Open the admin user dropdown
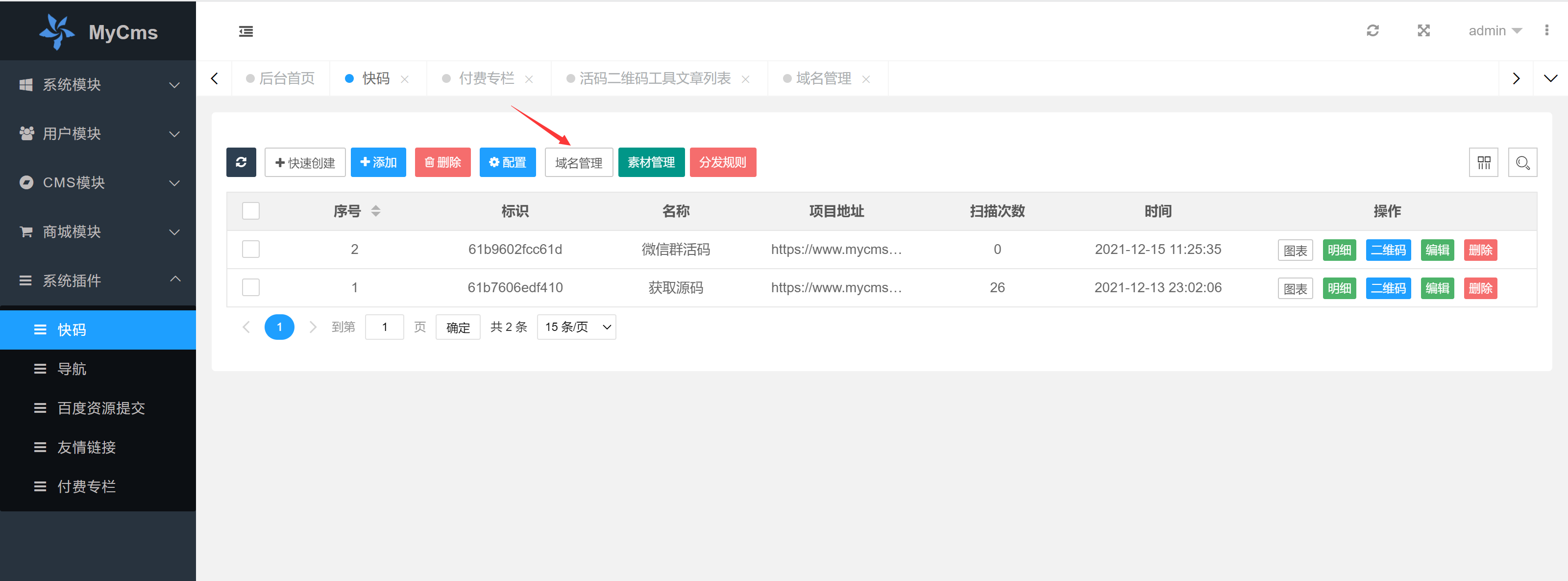 click(1494, 30)
